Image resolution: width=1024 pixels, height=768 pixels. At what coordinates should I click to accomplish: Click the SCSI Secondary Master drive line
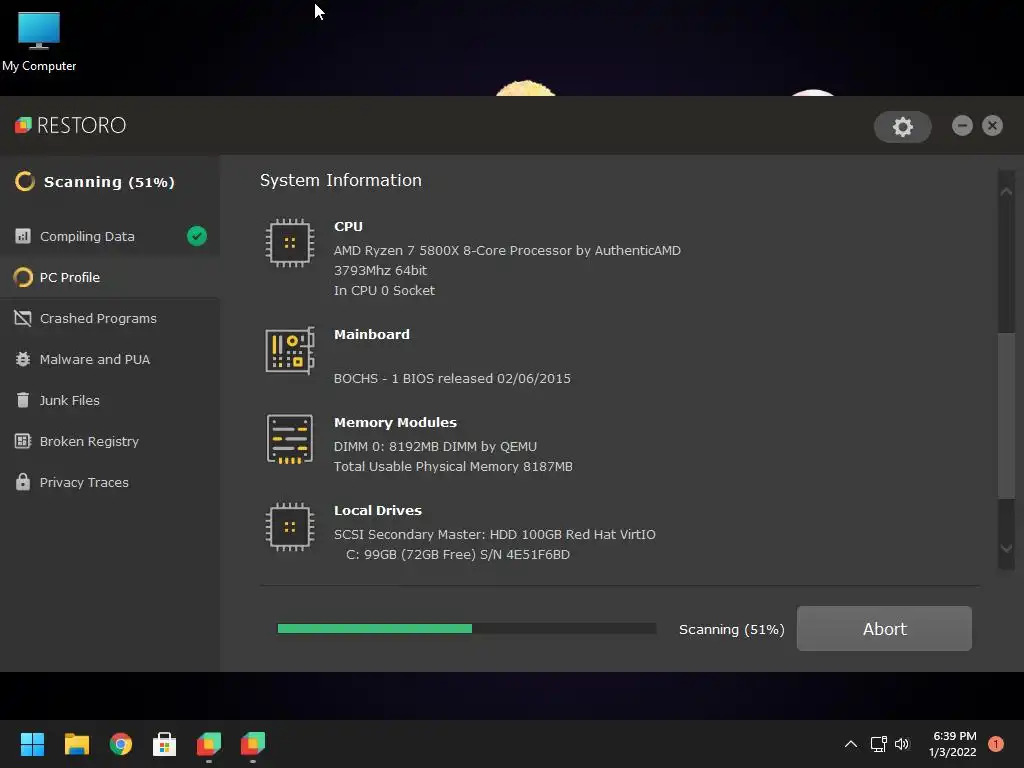click(x=494, y=534)
